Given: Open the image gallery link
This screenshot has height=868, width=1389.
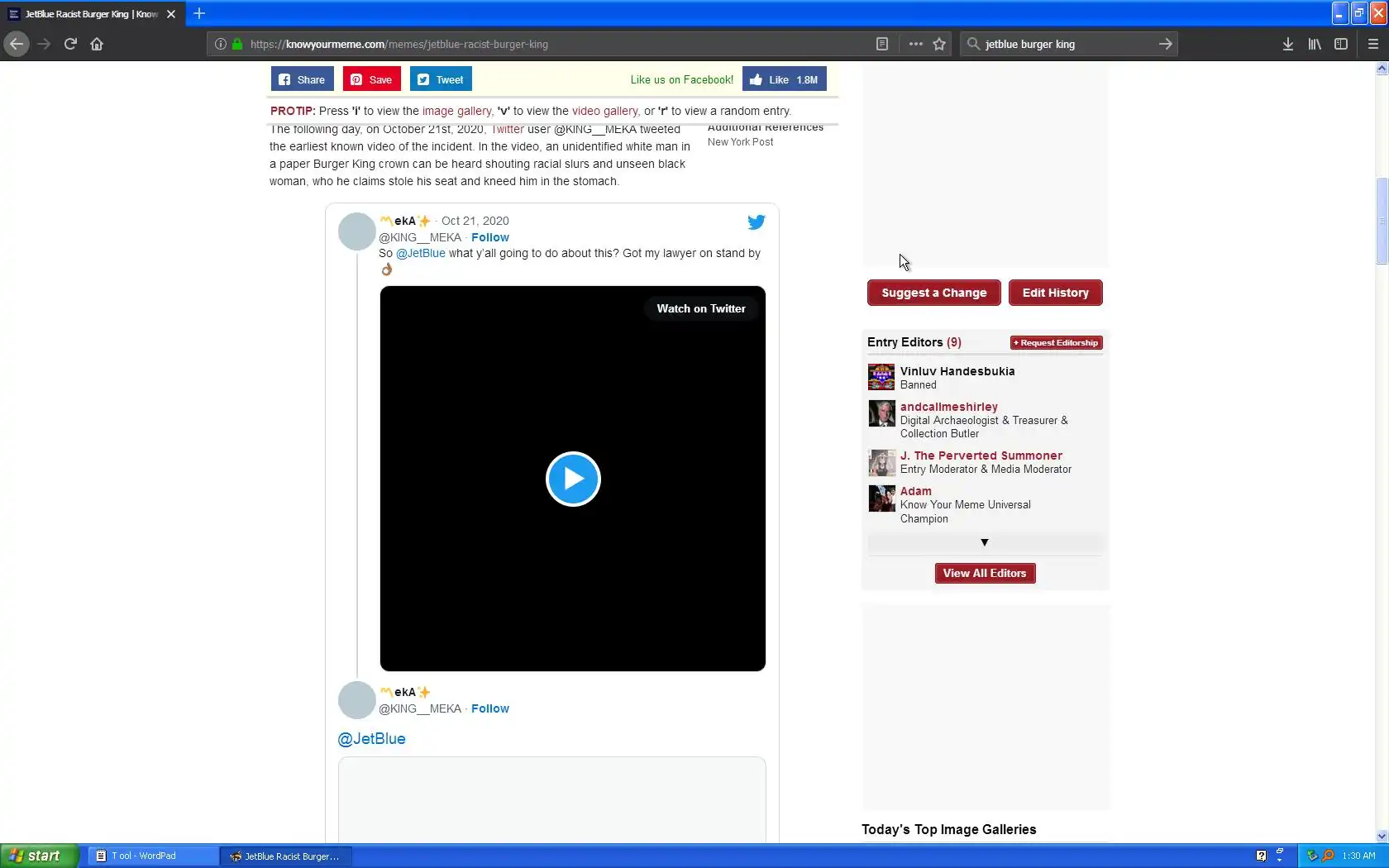Looking at the screenshot, I should pos(456,111).
